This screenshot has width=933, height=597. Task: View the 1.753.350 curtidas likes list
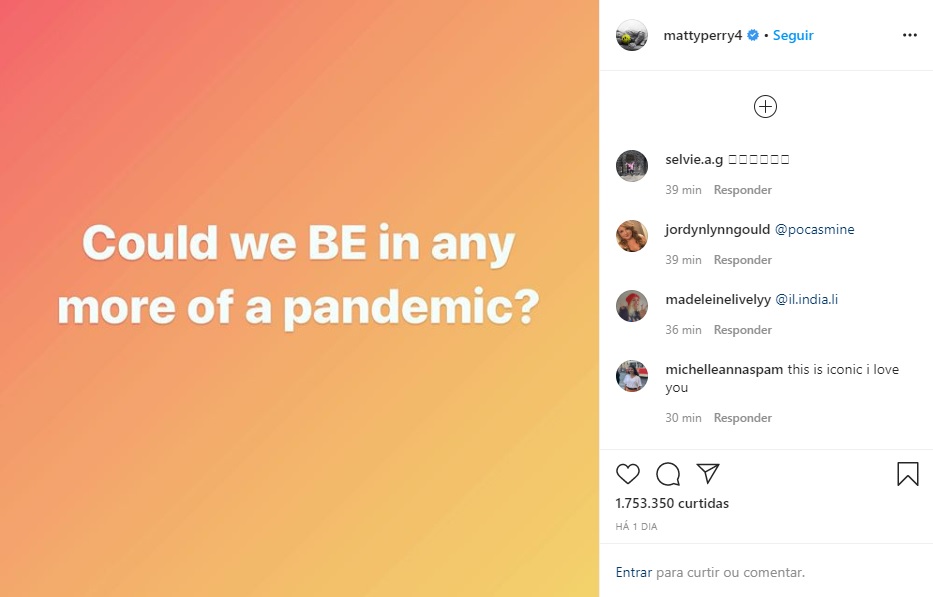pos(672,503)
